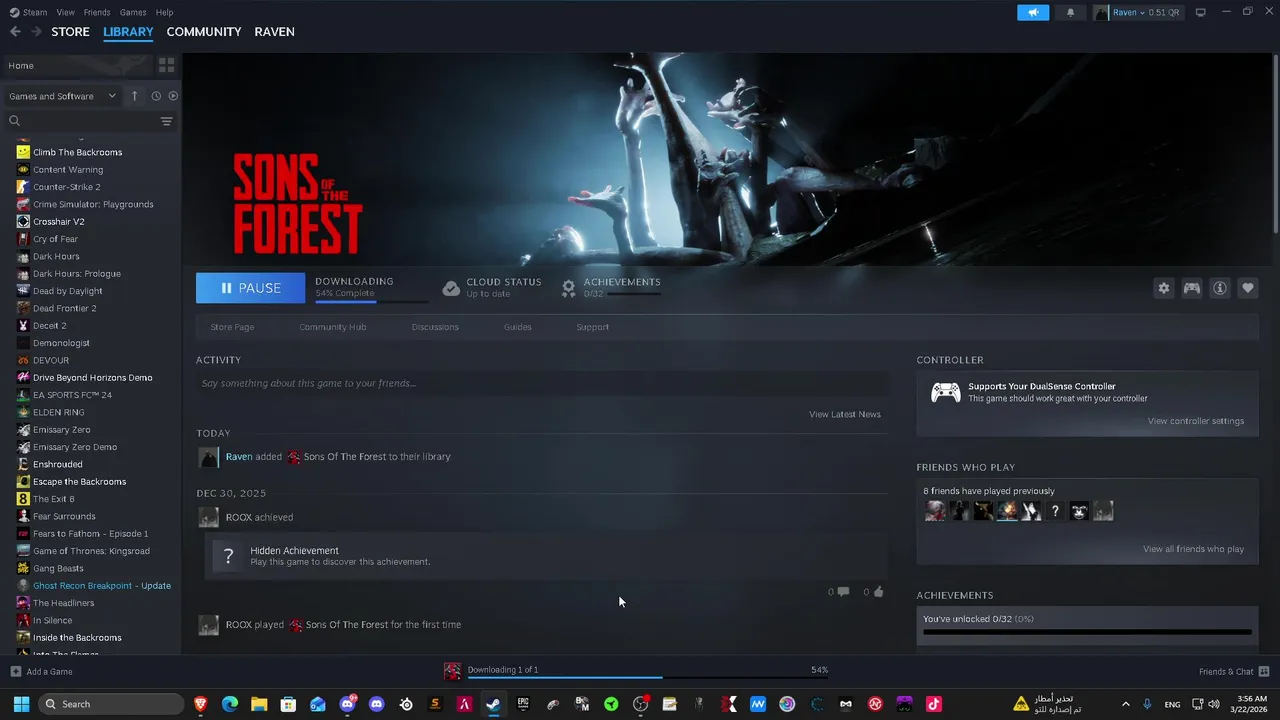Comment on the ROOX achievement post
Image resolution: width=1280 pixels, height=720 pixels.
[843, 592]
